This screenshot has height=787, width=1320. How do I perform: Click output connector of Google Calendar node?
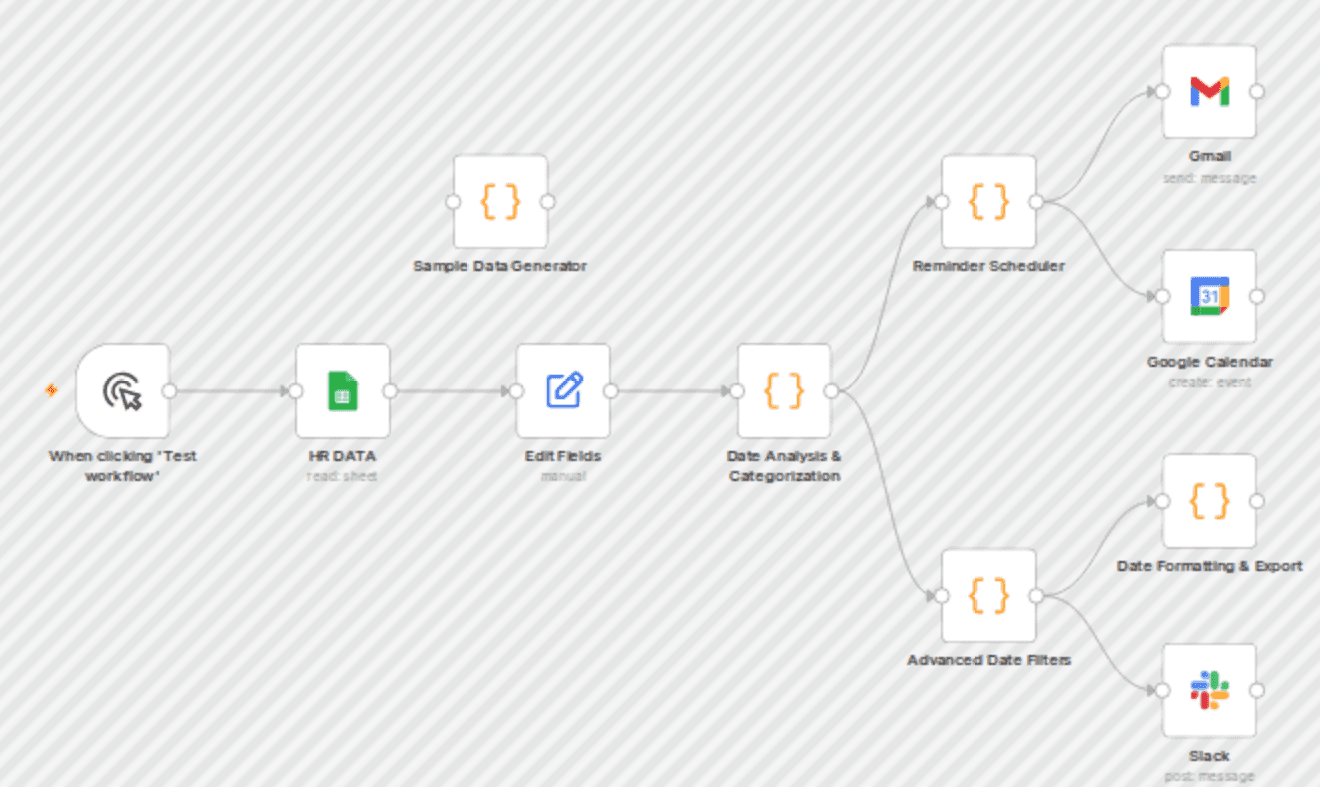pos(1257,296)
